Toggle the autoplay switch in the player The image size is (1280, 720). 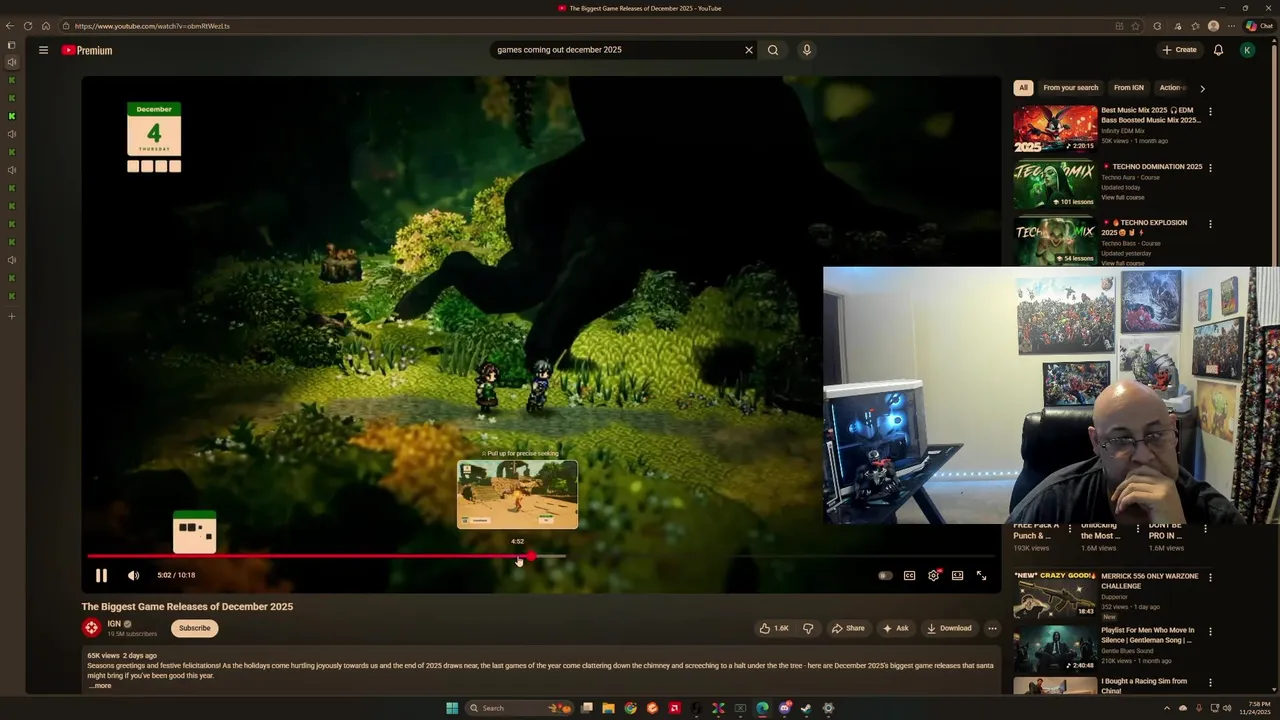[885, 575]
